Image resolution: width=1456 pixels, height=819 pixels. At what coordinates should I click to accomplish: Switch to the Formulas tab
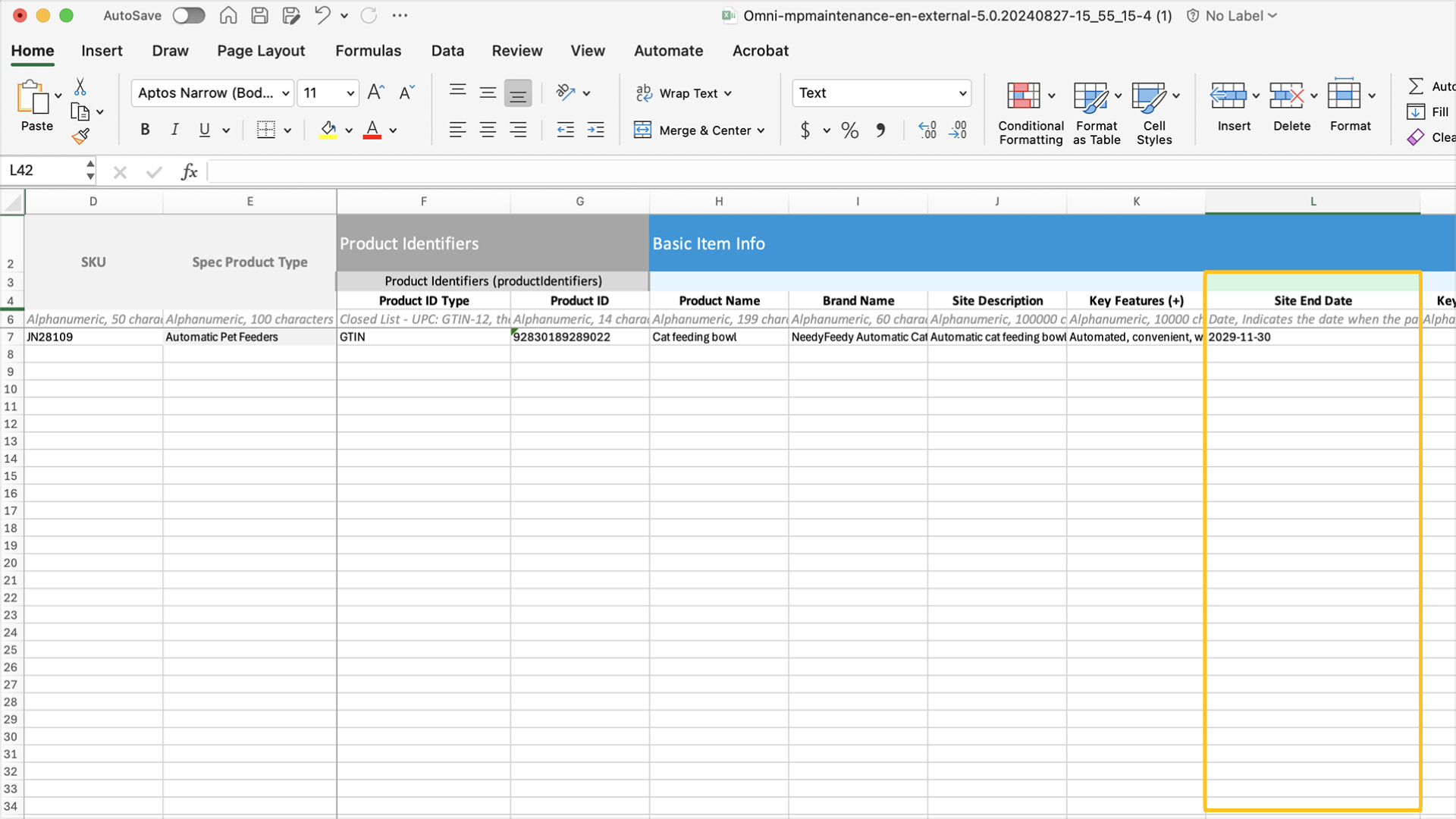click(x=368, y=51)
